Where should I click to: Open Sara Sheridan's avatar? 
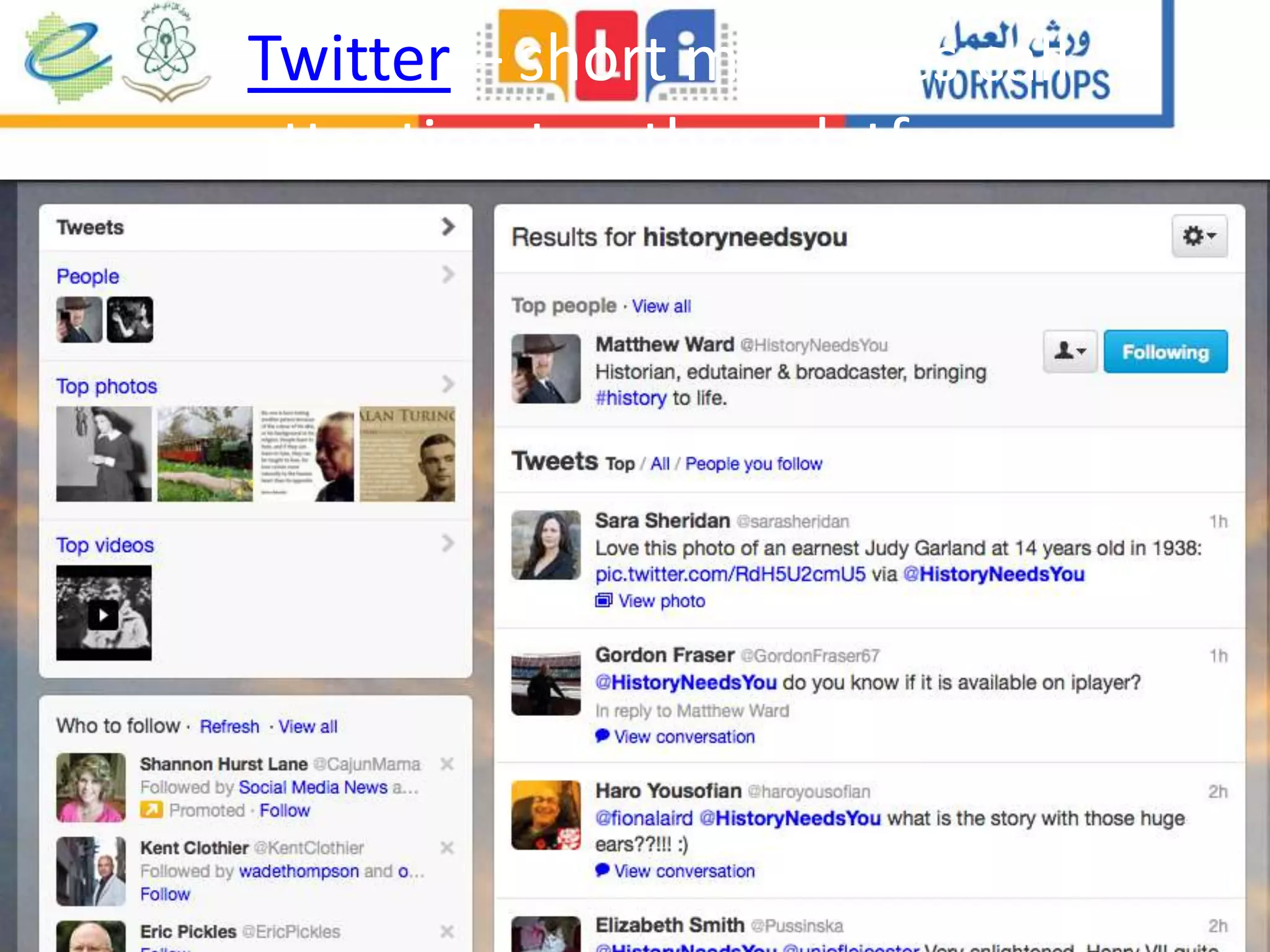[x=546, y=545]
